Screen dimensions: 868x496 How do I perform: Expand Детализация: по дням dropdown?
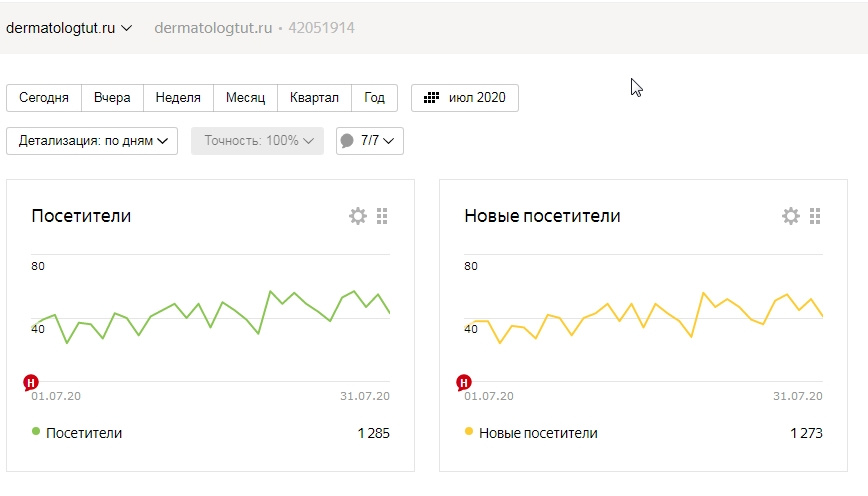pos(92,141)
